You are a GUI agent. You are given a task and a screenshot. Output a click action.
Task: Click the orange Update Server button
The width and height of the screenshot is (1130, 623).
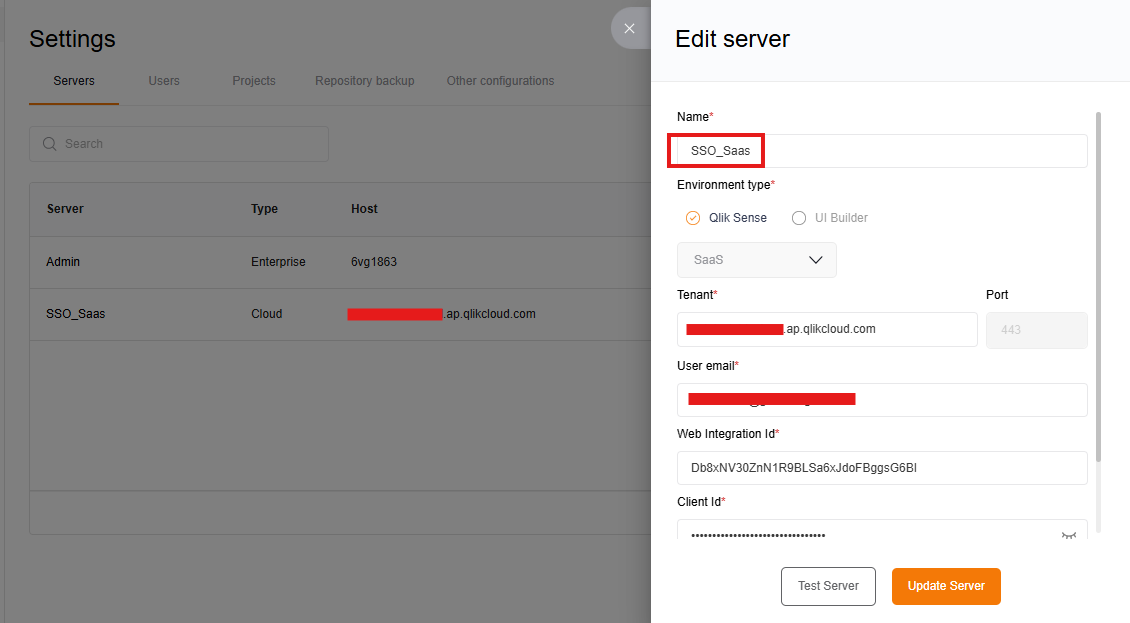point(946,586)
